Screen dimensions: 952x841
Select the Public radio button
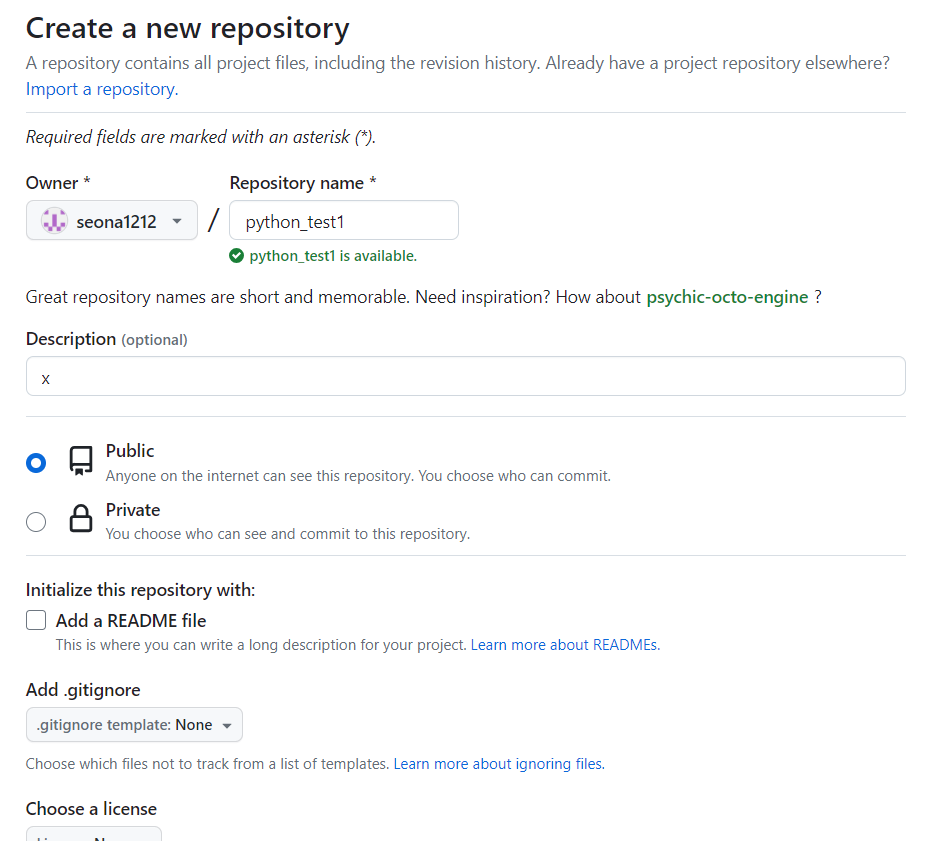pos(36,463)
